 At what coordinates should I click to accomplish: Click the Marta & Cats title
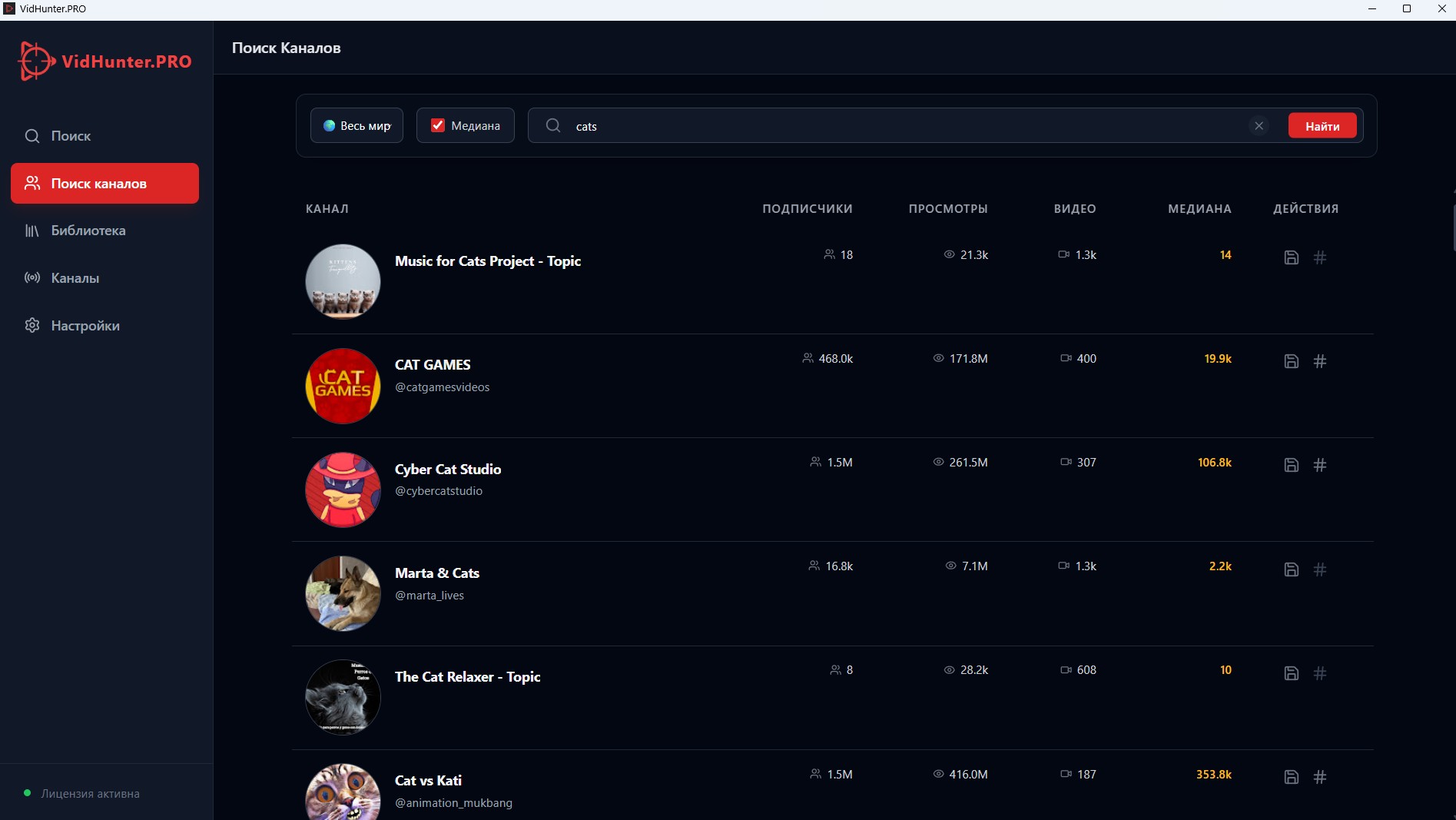pyautogui.click(x=437, y=573)
